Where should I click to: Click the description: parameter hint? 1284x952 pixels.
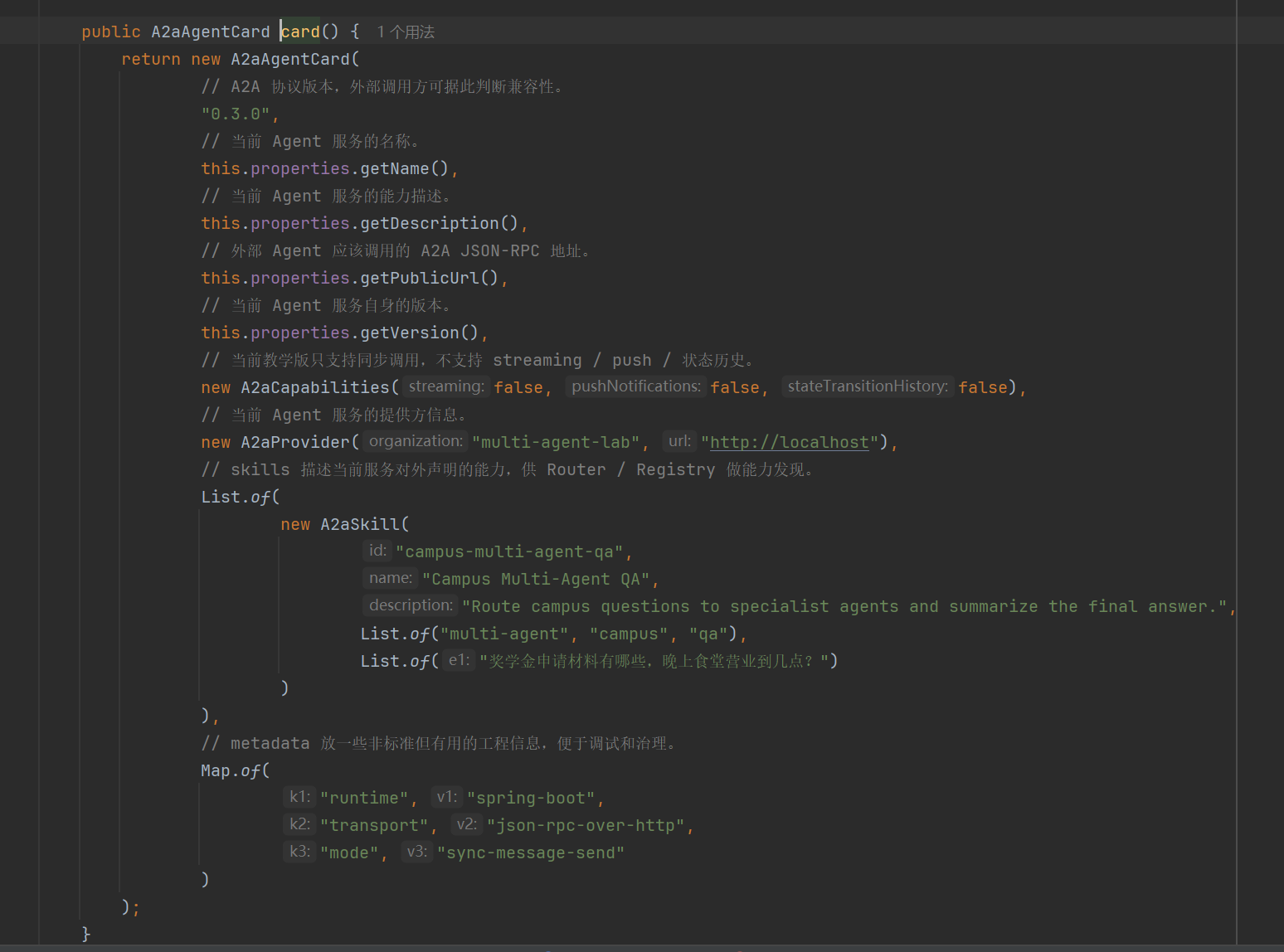[411, 605]
